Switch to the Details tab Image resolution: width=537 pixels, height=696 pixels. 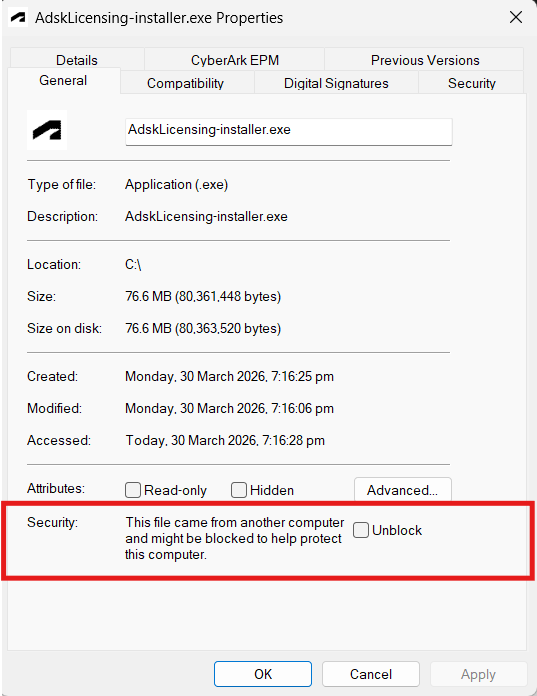[x=77, y=59]
